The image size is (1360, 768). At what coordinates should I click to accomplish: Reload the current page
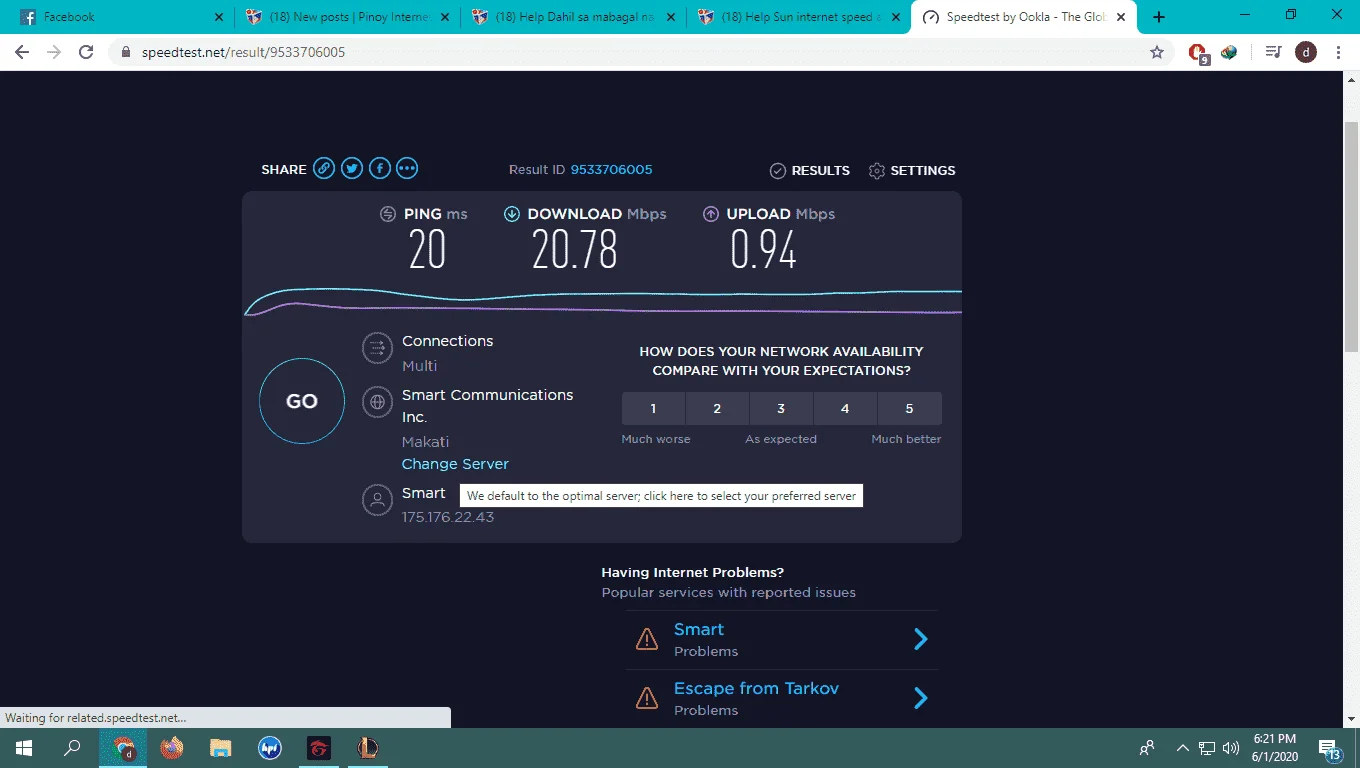86,52
